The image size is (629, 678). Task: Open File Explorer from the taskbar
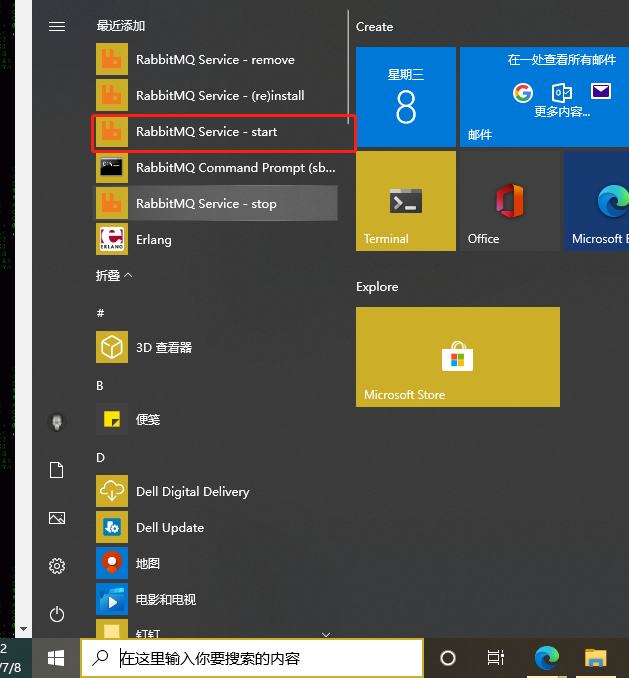click(x=596, y=658)
